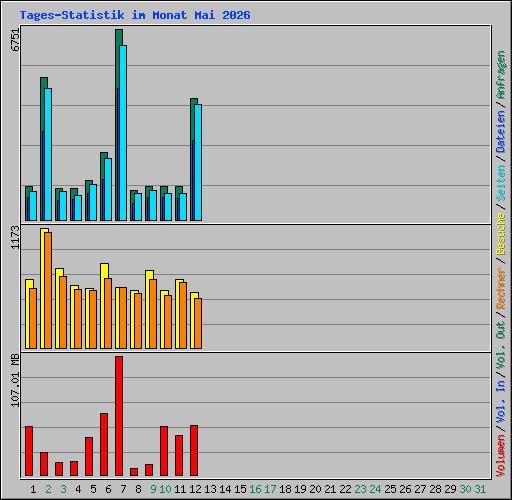This screenshot has height=500, width=512.
Task: Click the orange Rechner bar for day 6
Action: (x=108, y=313)
